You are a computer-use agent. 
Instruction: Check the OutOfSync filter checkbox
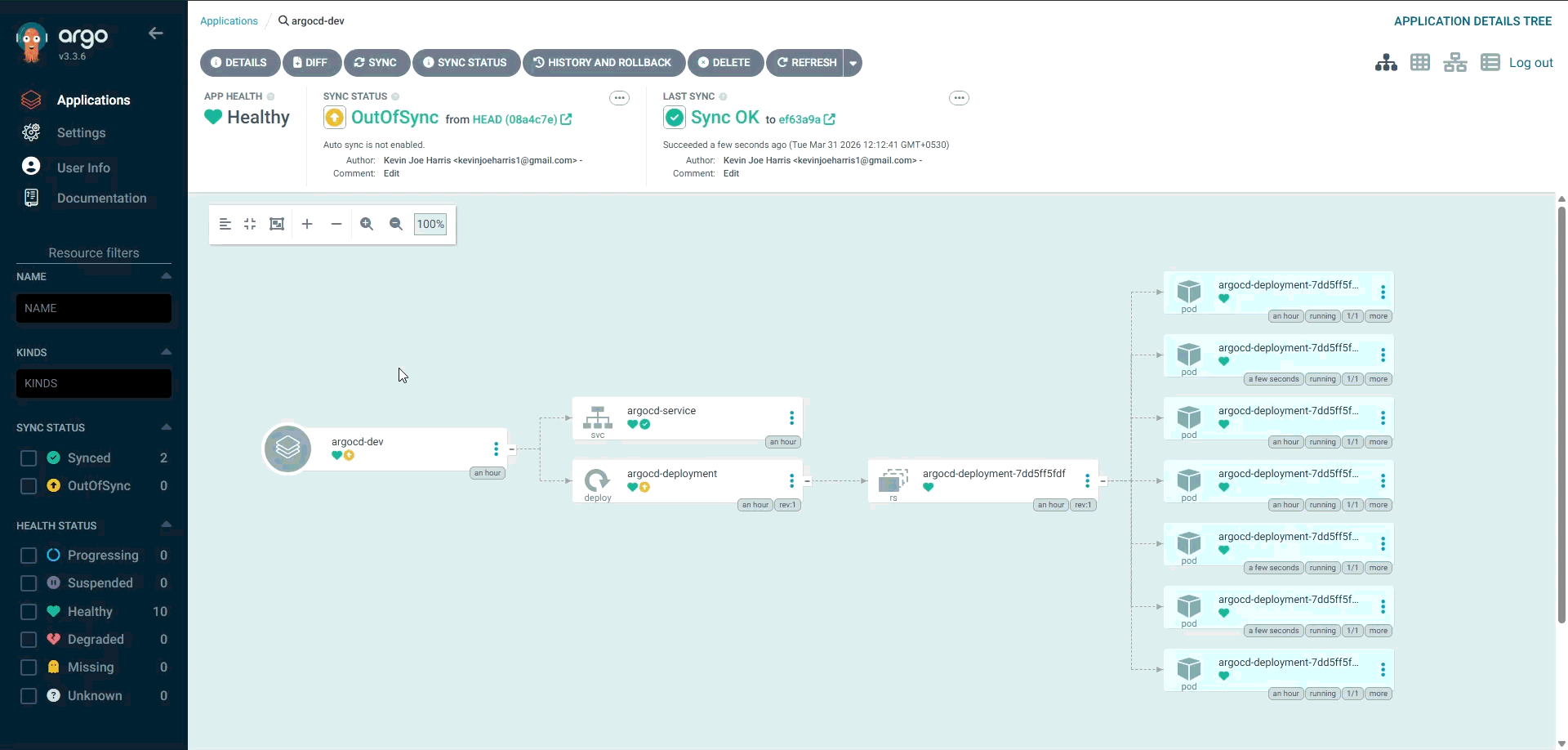tap(29, 486)
